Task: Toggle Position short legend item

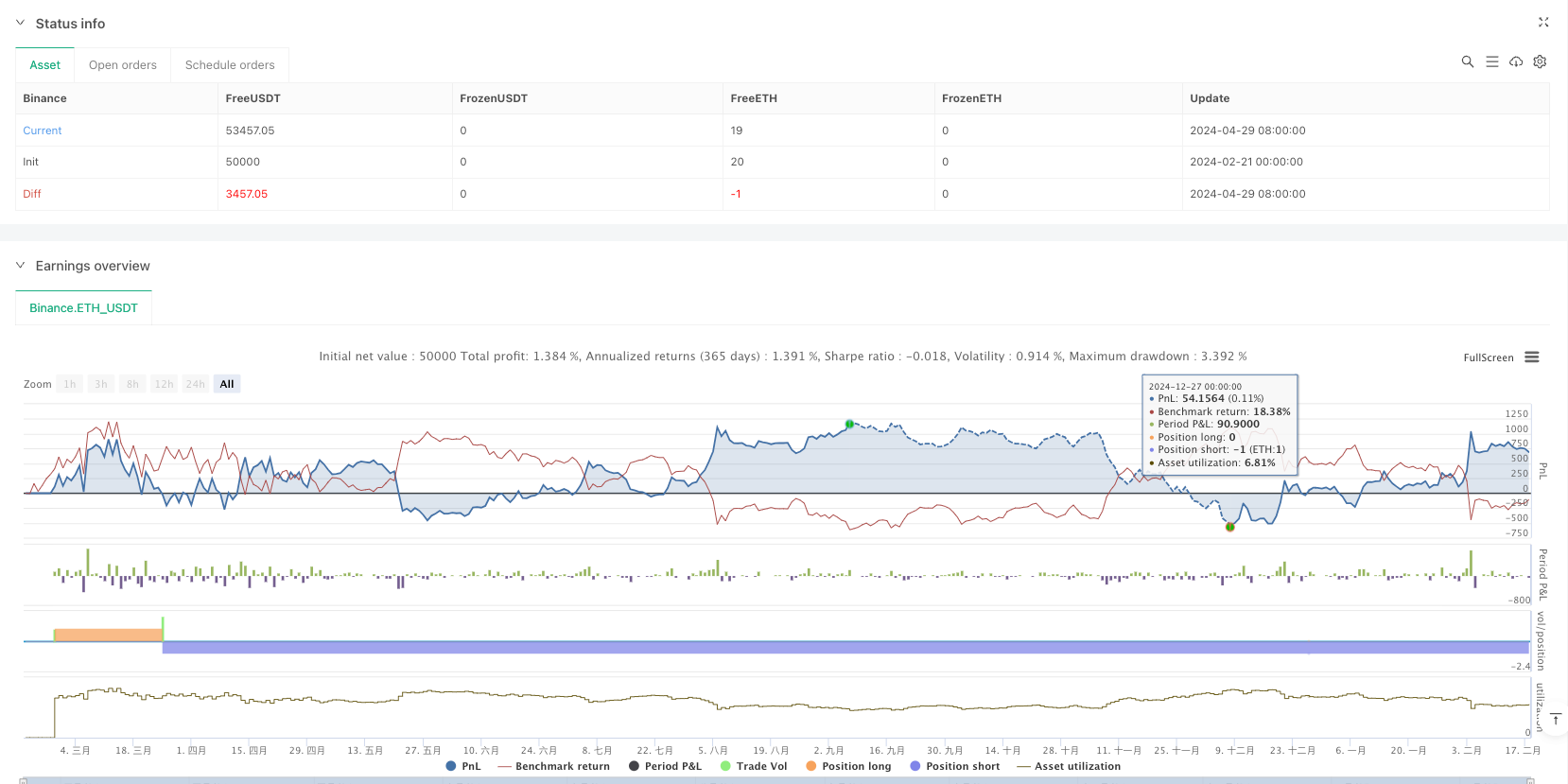Action: 954,766
